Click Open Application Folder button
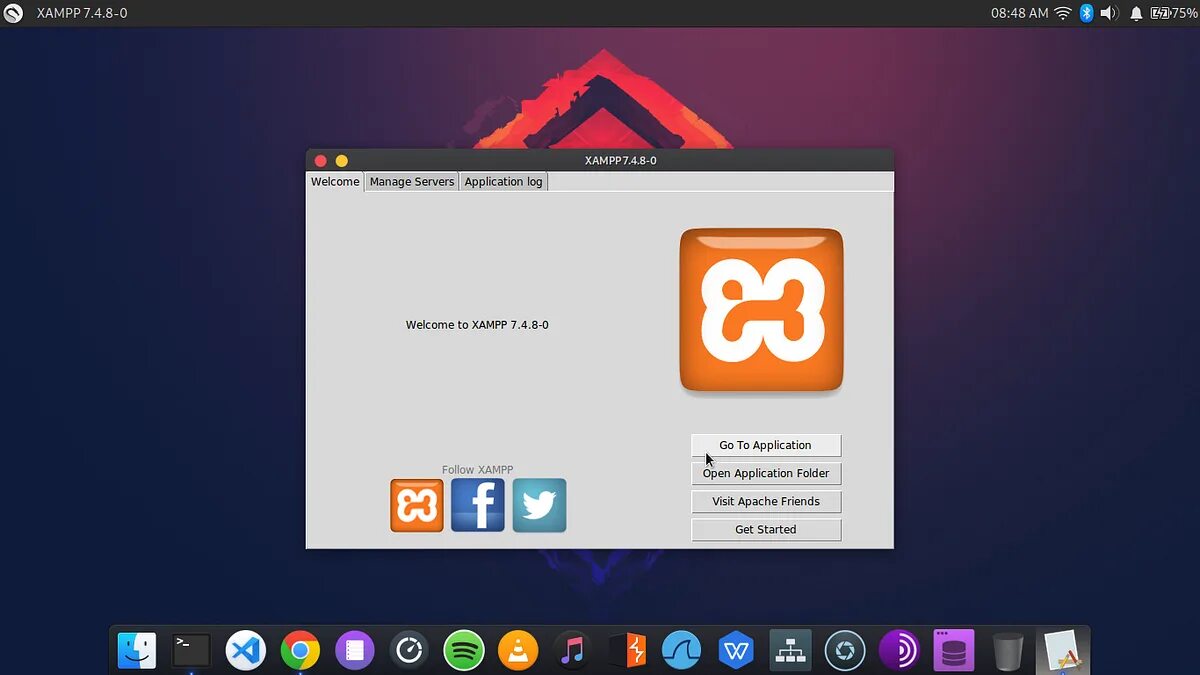 click(766, 473)
